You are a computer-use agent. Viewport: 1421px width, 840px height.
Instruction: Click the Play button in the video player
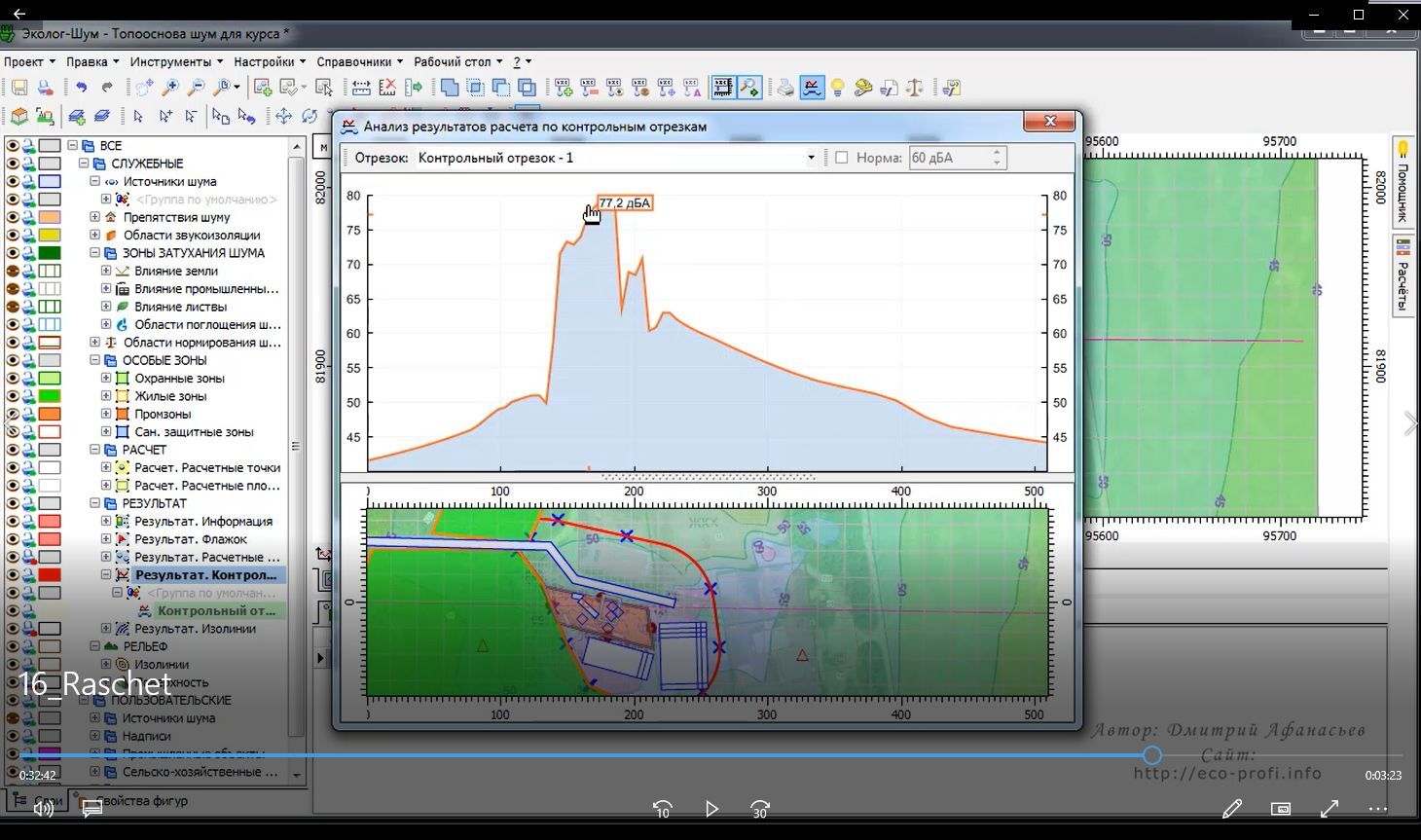point(711,809)
